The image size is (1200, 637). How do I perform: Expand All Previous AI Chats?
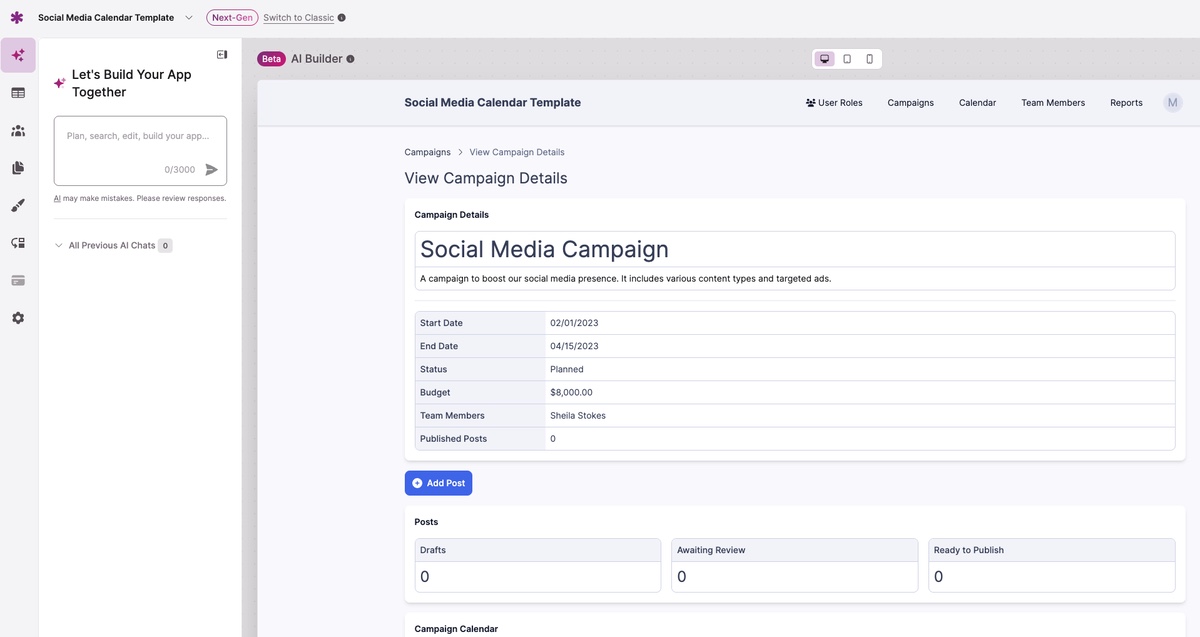coord(111,245)
